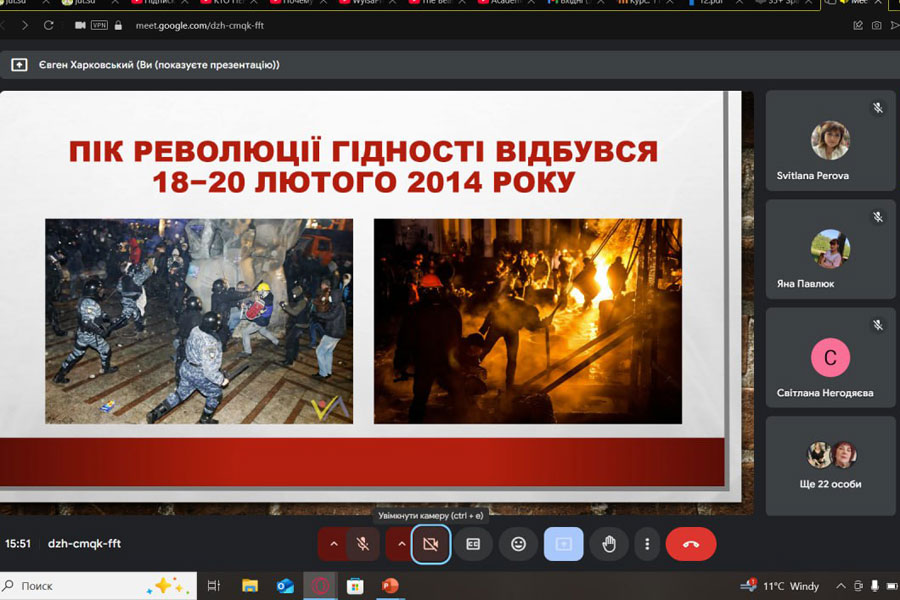This screenshot has height=600, width=900.
Task: Open PowerPoint from the taskbar
Action: pyautogui.click(x=390, y=586)
